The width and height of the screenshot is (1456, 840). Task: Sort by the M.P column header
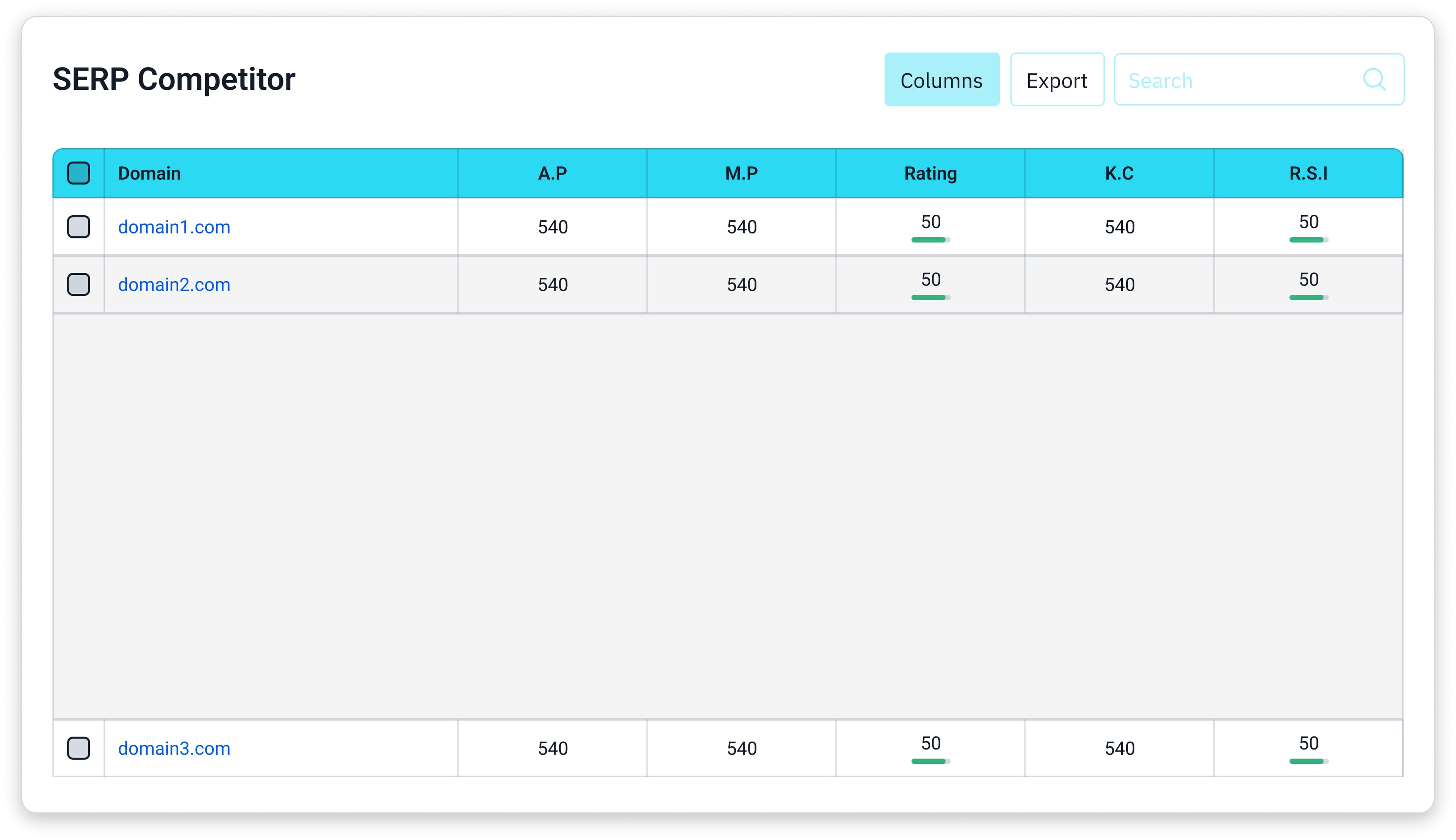pos(741,173)
